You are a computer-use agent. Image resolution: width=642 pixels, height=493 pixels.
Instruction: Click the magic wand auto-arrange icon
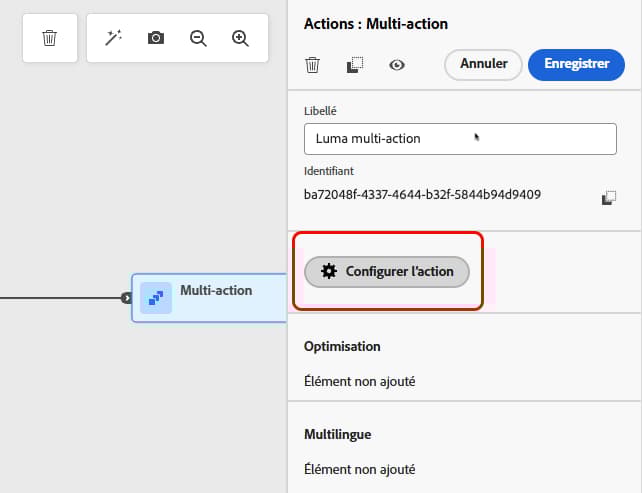(113, 38)
